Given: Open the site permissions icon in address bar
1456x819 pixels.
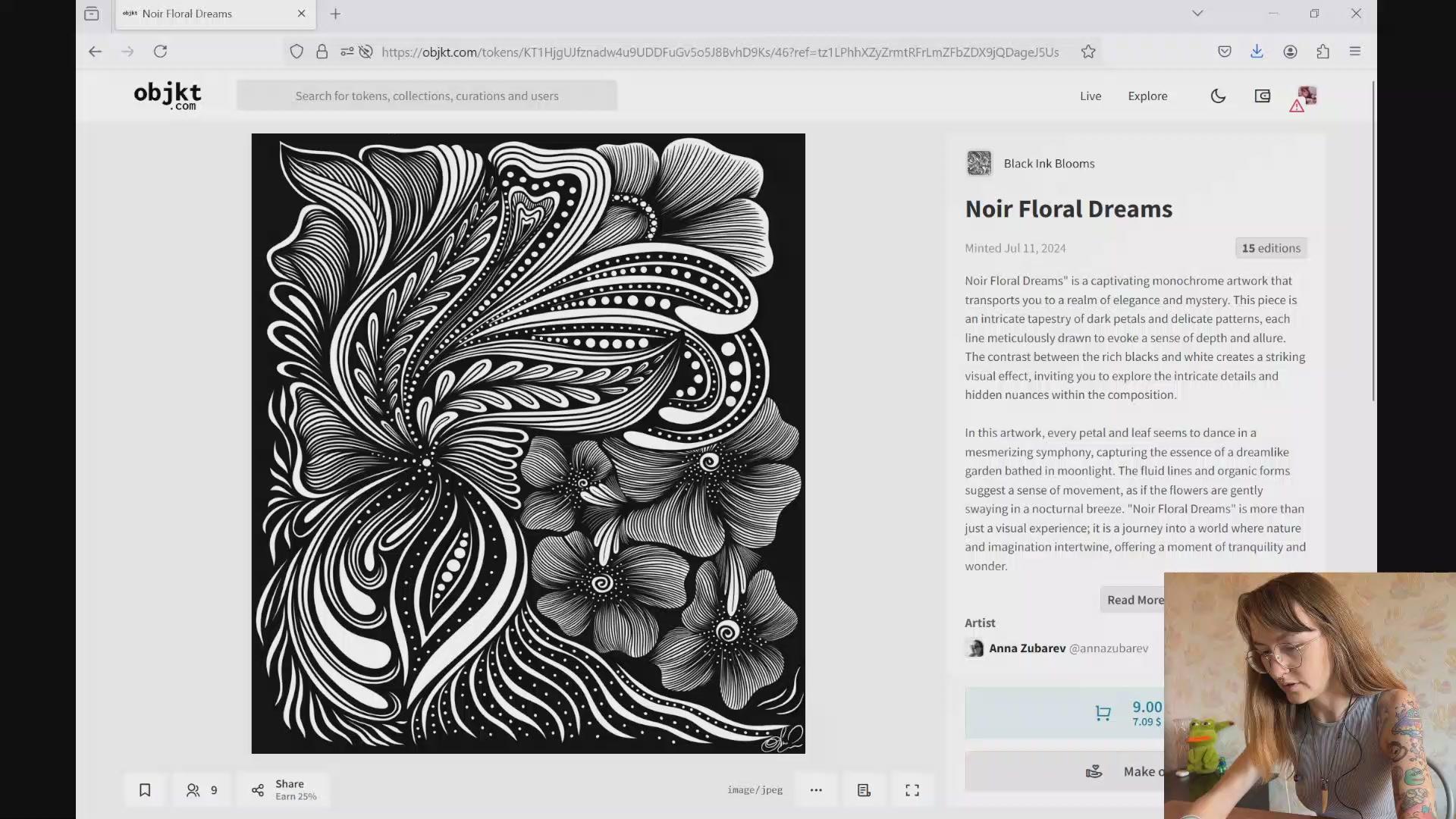Looking at the screenshot, I should pos(347,52).
